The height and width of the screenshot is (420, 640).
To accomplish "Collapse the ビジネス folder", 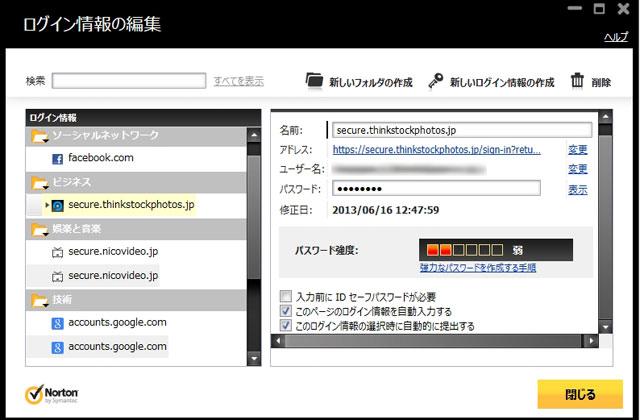I will pos(40,183).
